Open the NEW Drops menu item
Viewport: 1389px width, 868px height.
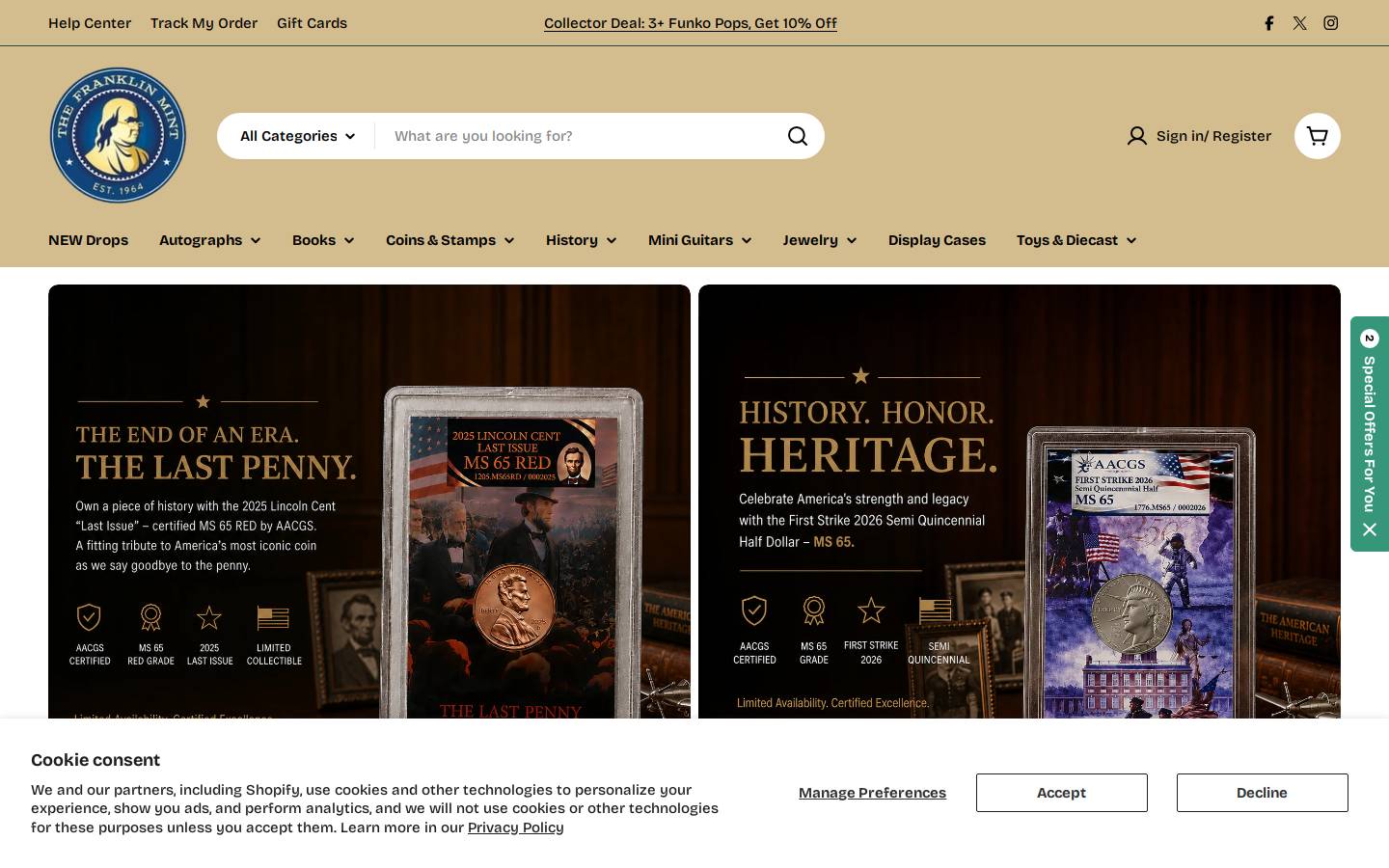tap(88, 240)
